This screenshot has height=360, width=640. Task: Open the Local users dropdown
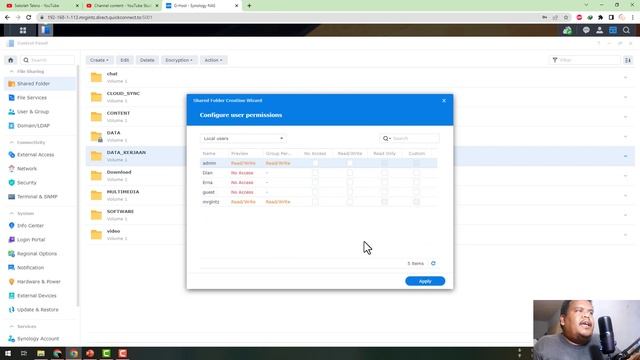[x=243, y=138]
